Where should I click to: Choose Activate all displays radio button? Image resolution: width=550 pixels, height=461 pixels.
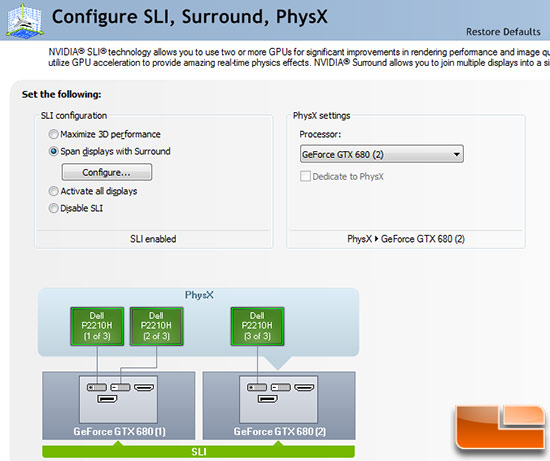(53, 191)
